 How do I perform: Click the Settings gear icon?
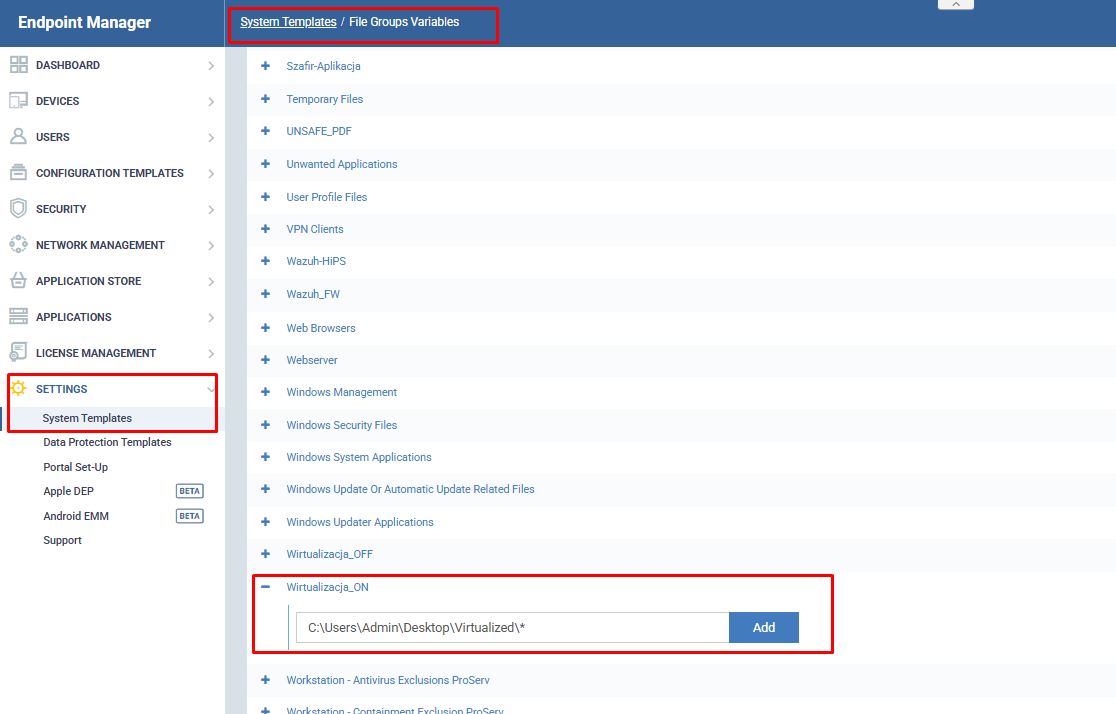[x=18, y=389]
